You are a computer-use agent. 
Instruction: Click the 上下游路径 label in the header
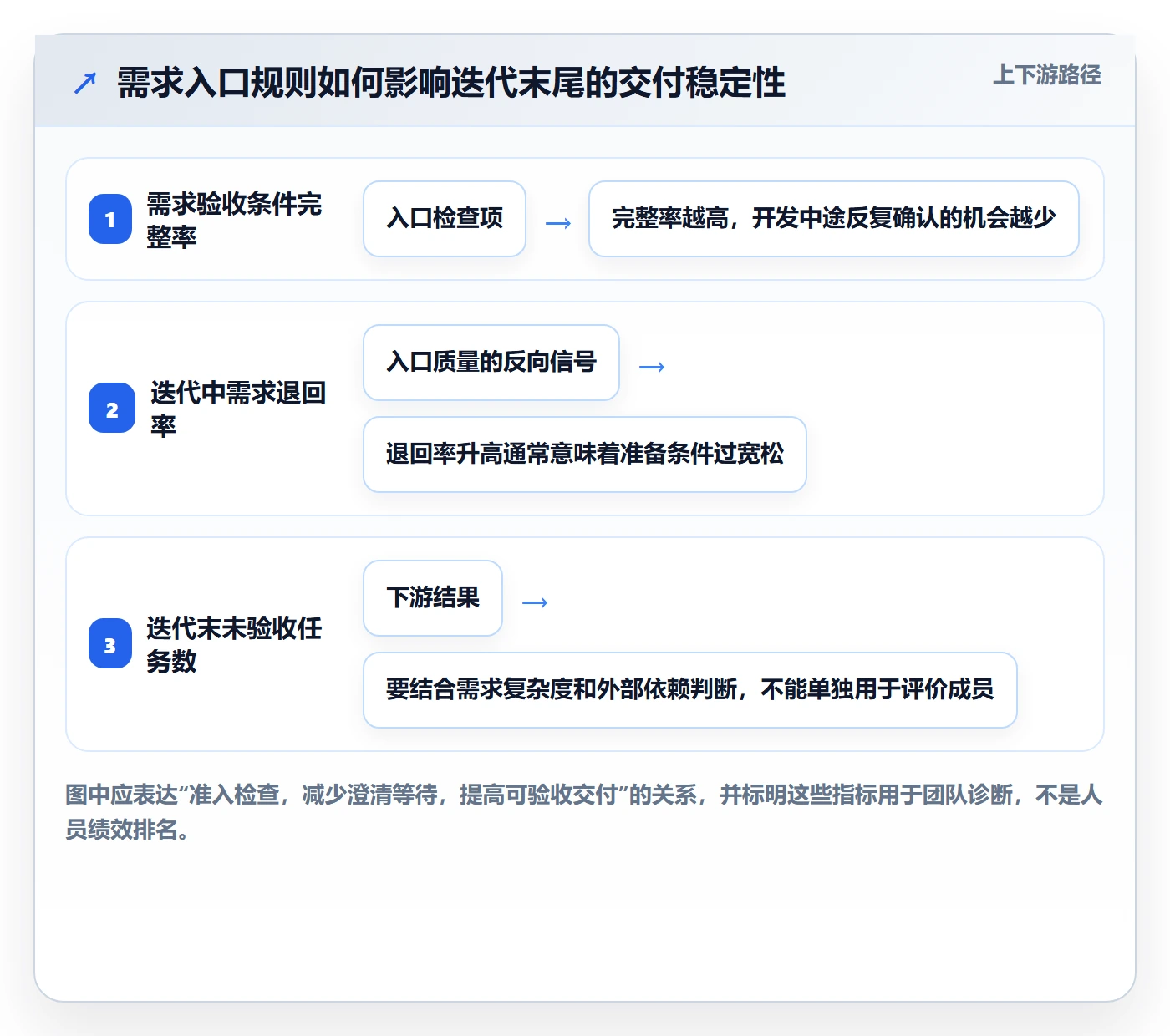pyautogui.click(x=1047, y=75)
